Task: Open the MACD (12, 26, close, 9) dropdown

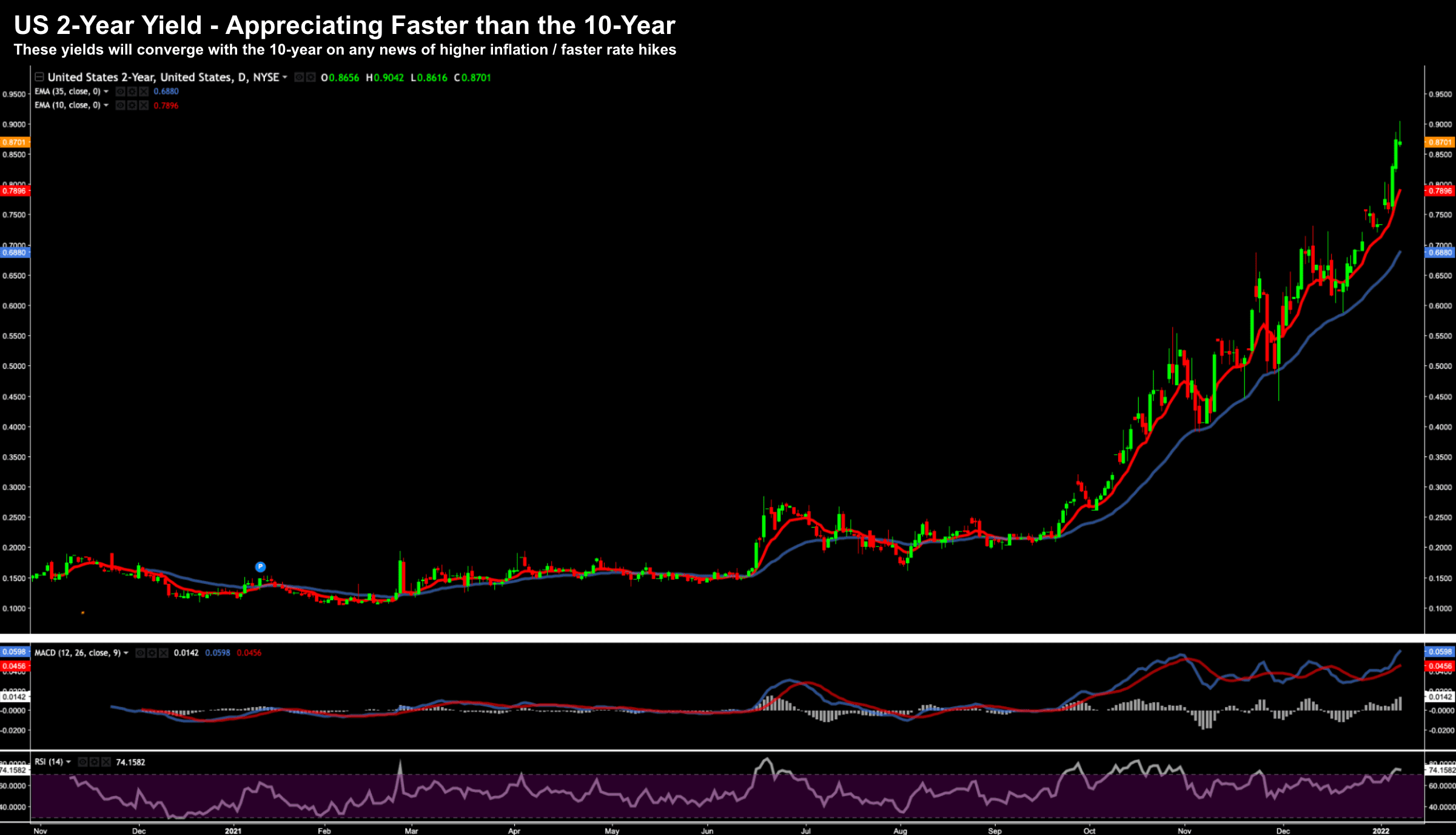Action: tap(126, 653)
